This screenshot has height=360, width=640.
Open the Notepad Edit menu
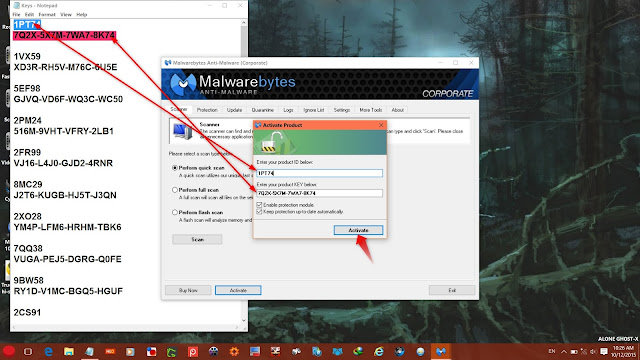(29, 15)
